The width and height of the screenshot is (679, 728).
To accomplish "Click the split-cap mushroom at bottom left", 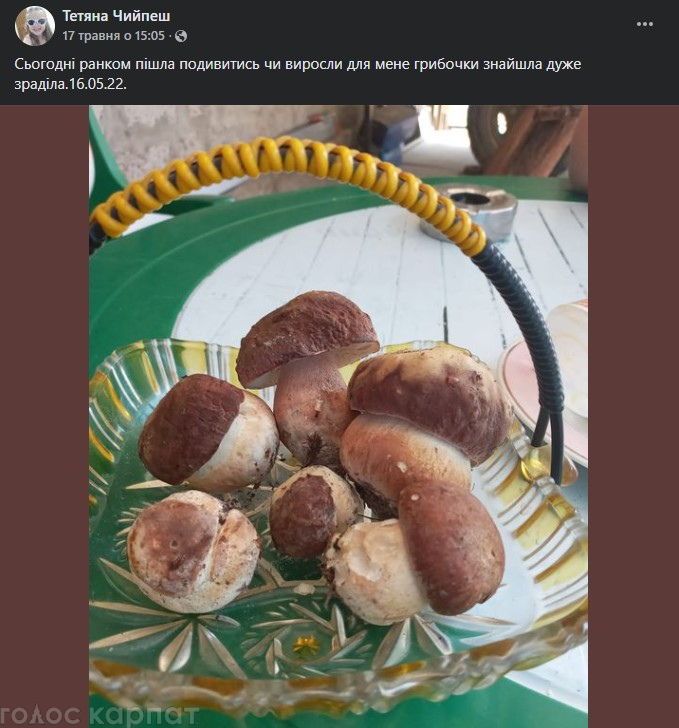I will pyautogui.click(x=193, y=550).
